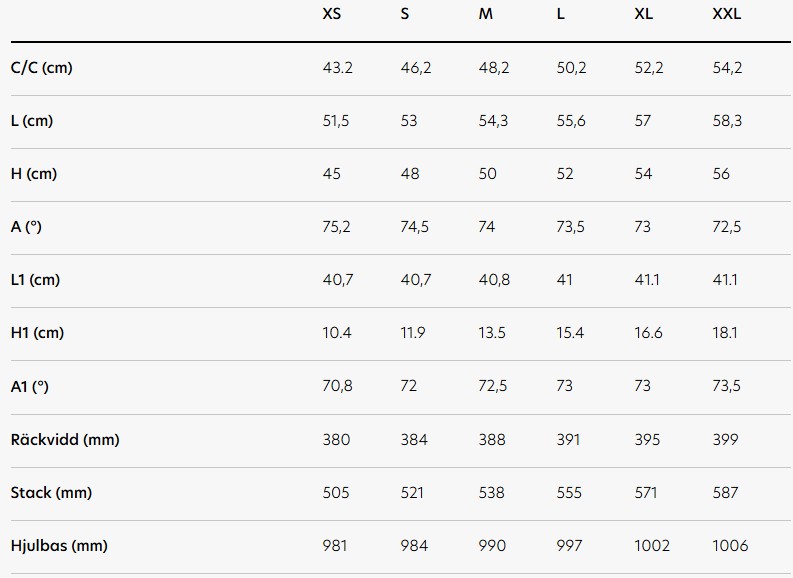Select the A1 (°) row label
Viewport: 793px width, 578px height.
(29, 386)
